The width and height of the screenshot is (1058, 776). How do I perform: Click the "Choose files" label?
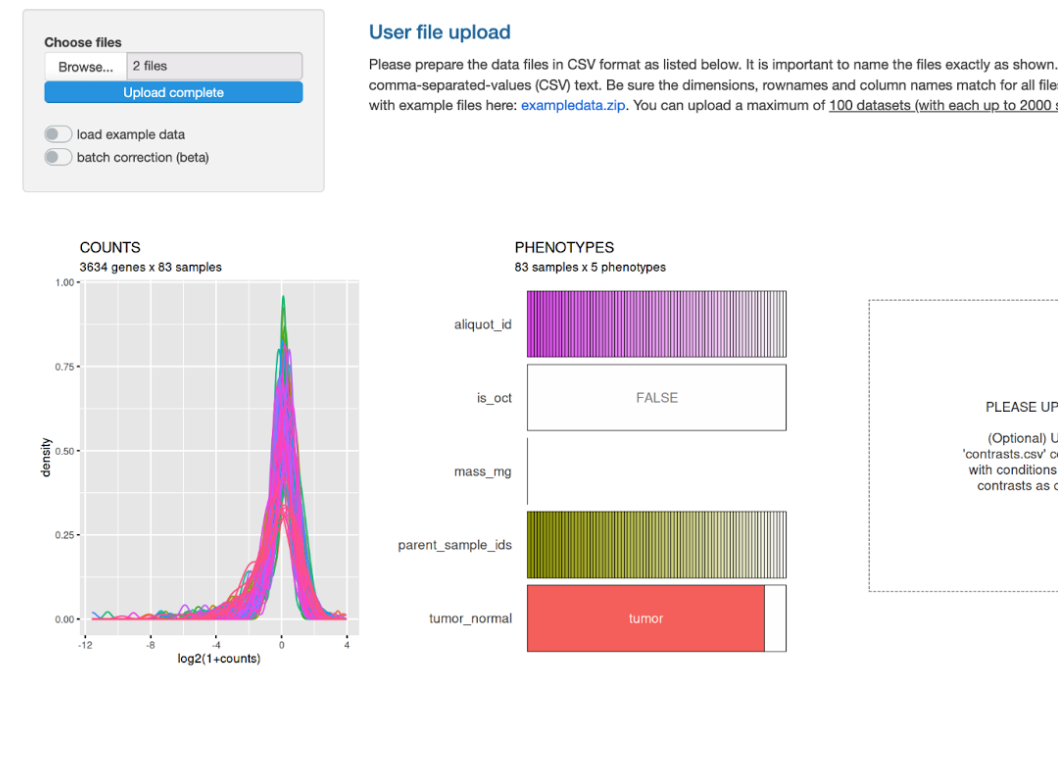[x=83, y=43]
